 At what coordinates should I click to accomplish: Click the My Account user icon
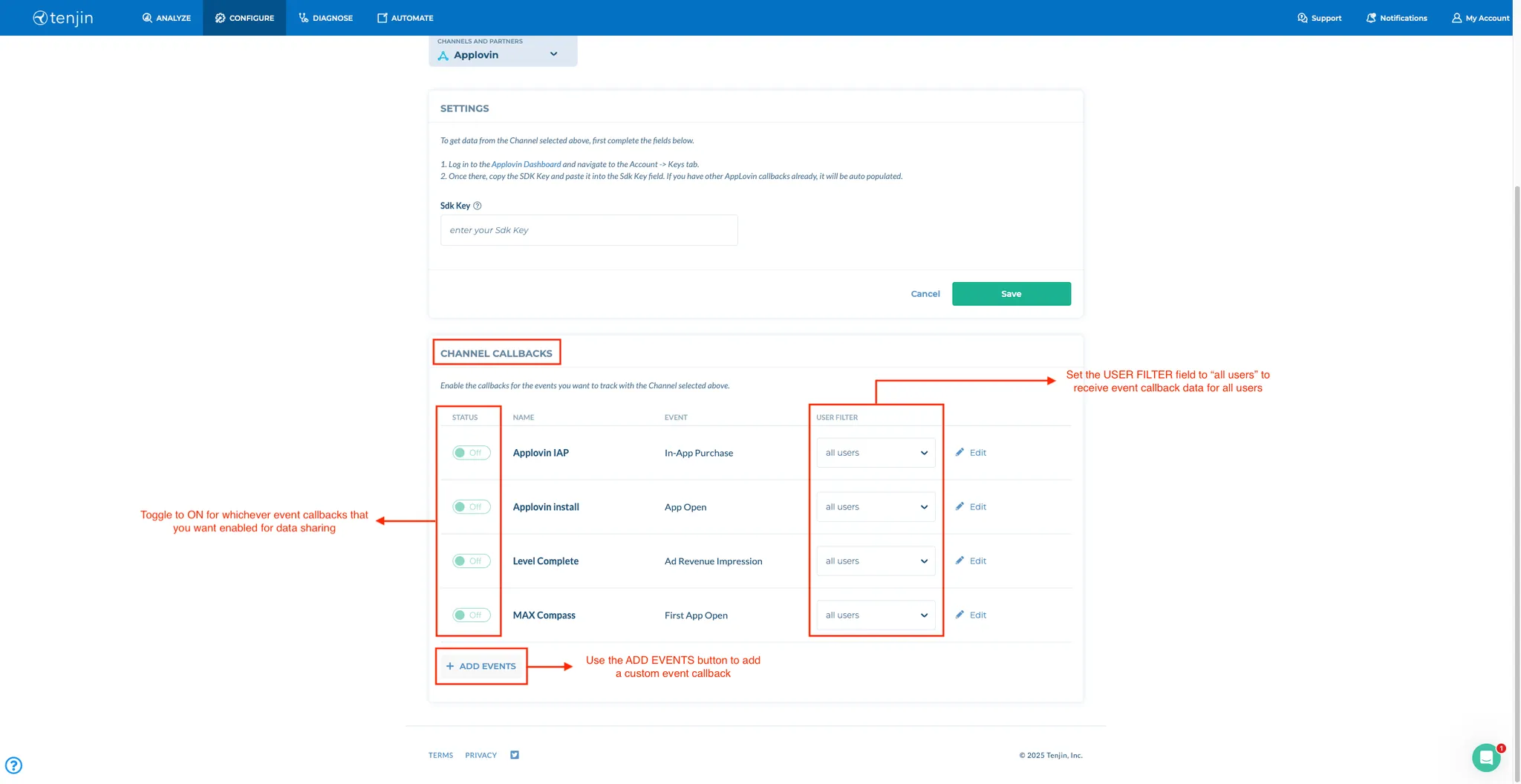pyautogui.click(x=1456, y=18)
